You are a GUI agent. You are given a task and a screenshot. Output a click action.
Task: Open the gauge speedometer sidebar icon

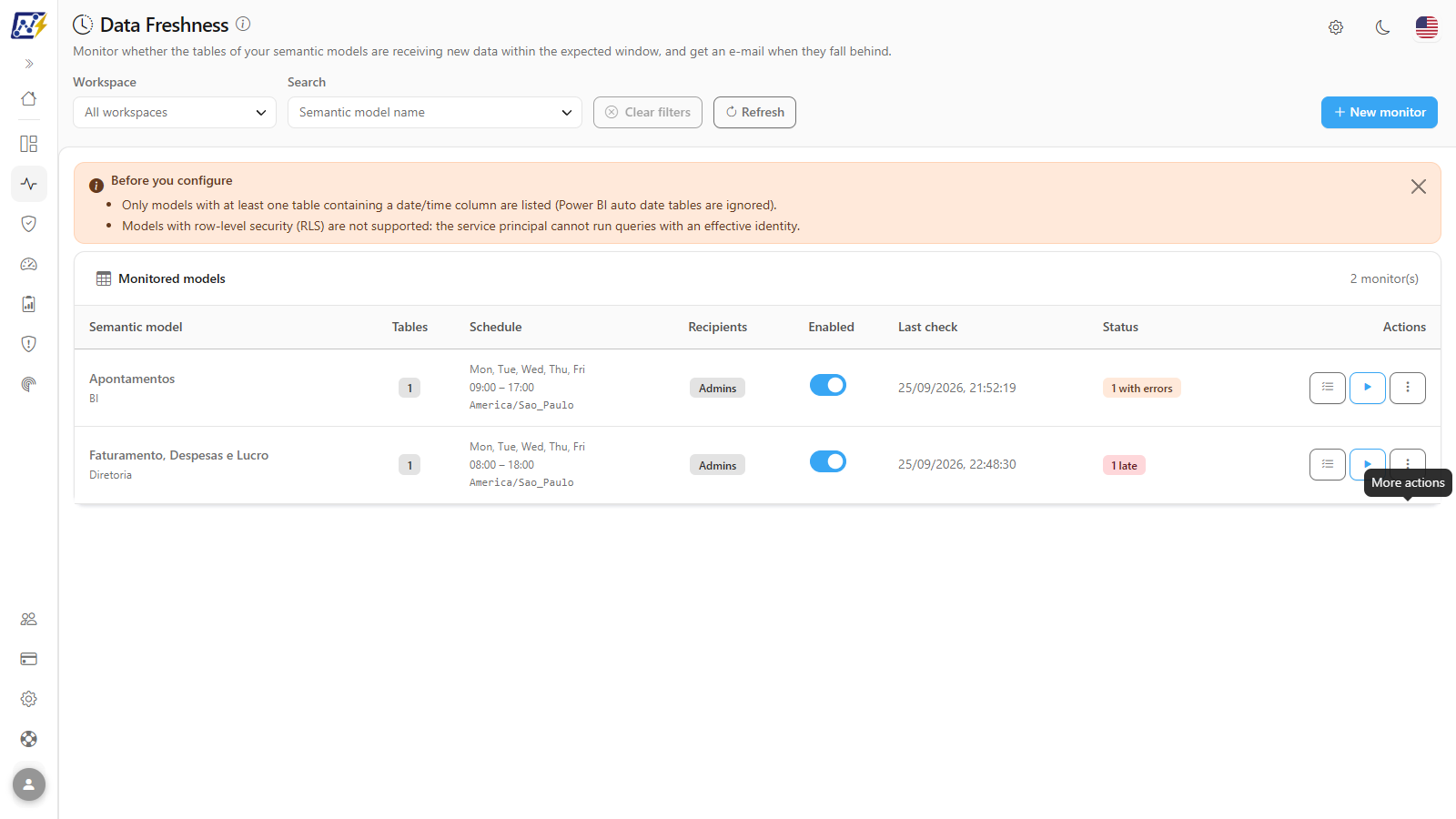click(x=29, y=264)
